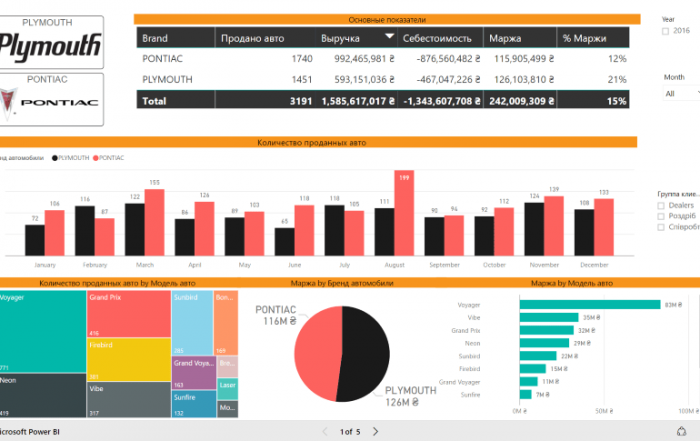Click the Total sold cars value 3191
Image resolution: width=700 pixels, height=441 pixels.
click(x=301, y=101)
